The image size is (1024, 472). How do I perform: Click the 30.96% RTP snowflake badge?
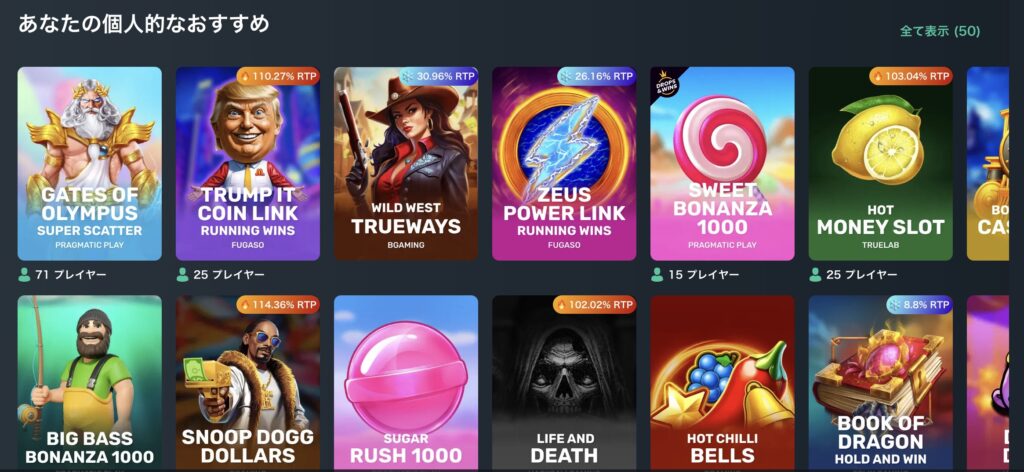pyautogui.click(x=438, y=76)
